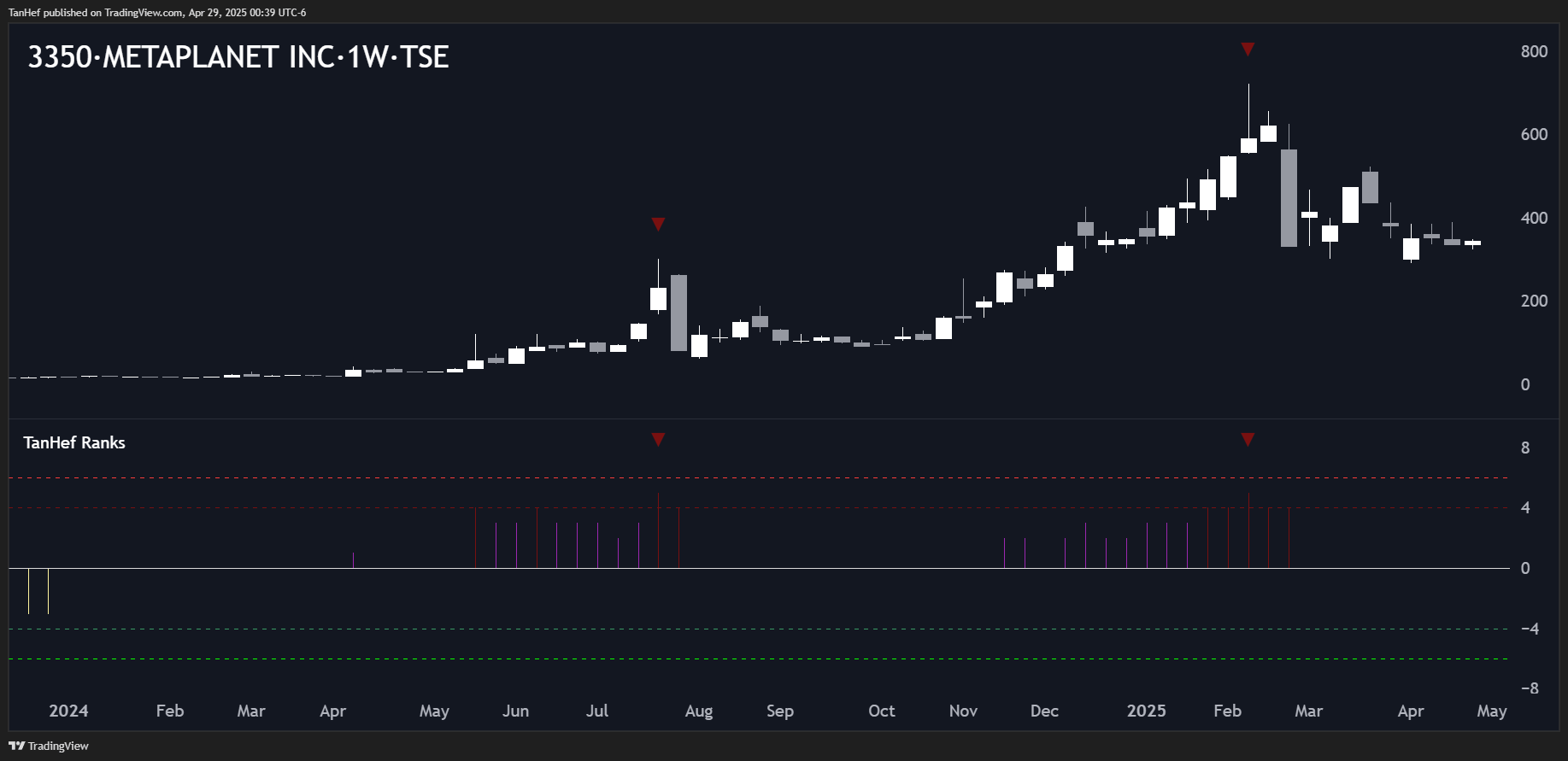The image size is (1568, 761).
Task: Click the TradingView logo in bottom corner
Action: point(49,746)
